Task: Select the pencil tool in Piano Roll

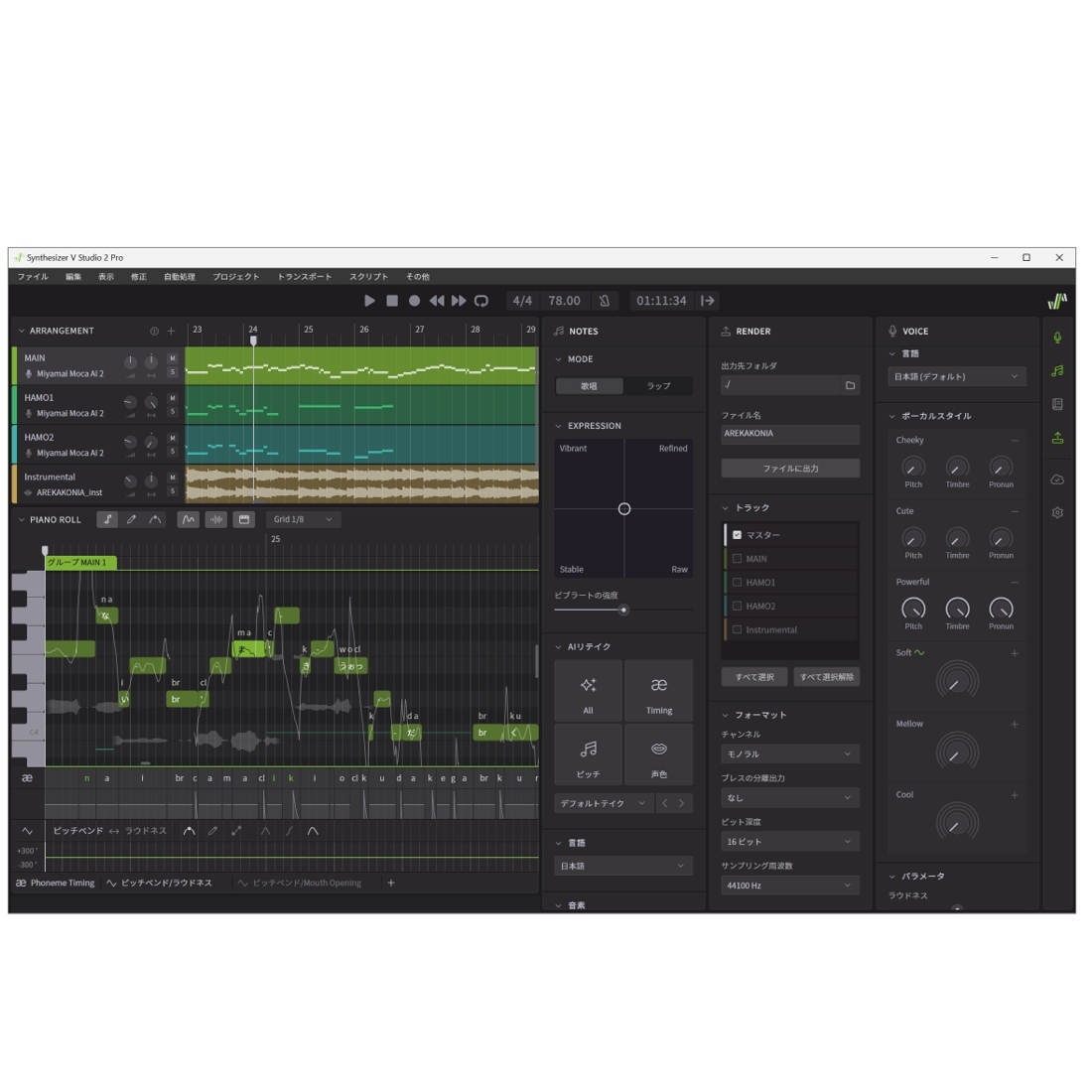Action: [x=131, y=519]
